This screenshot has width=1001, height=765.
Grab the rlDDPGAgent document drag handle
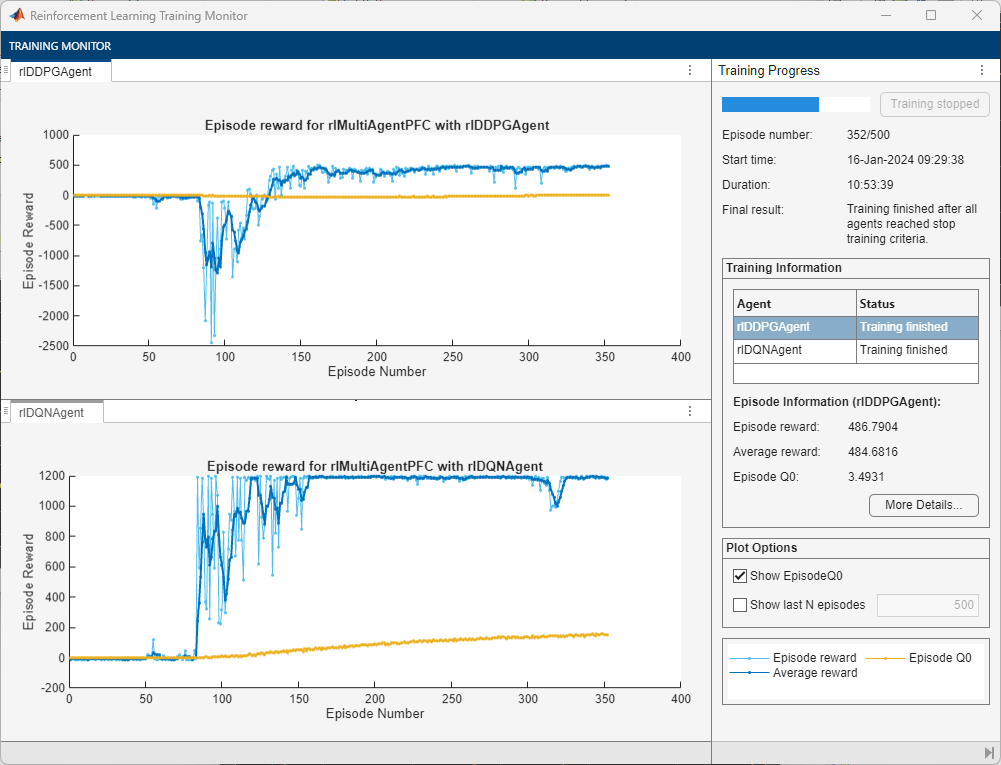pyautogui.click(x=6, y=70)
